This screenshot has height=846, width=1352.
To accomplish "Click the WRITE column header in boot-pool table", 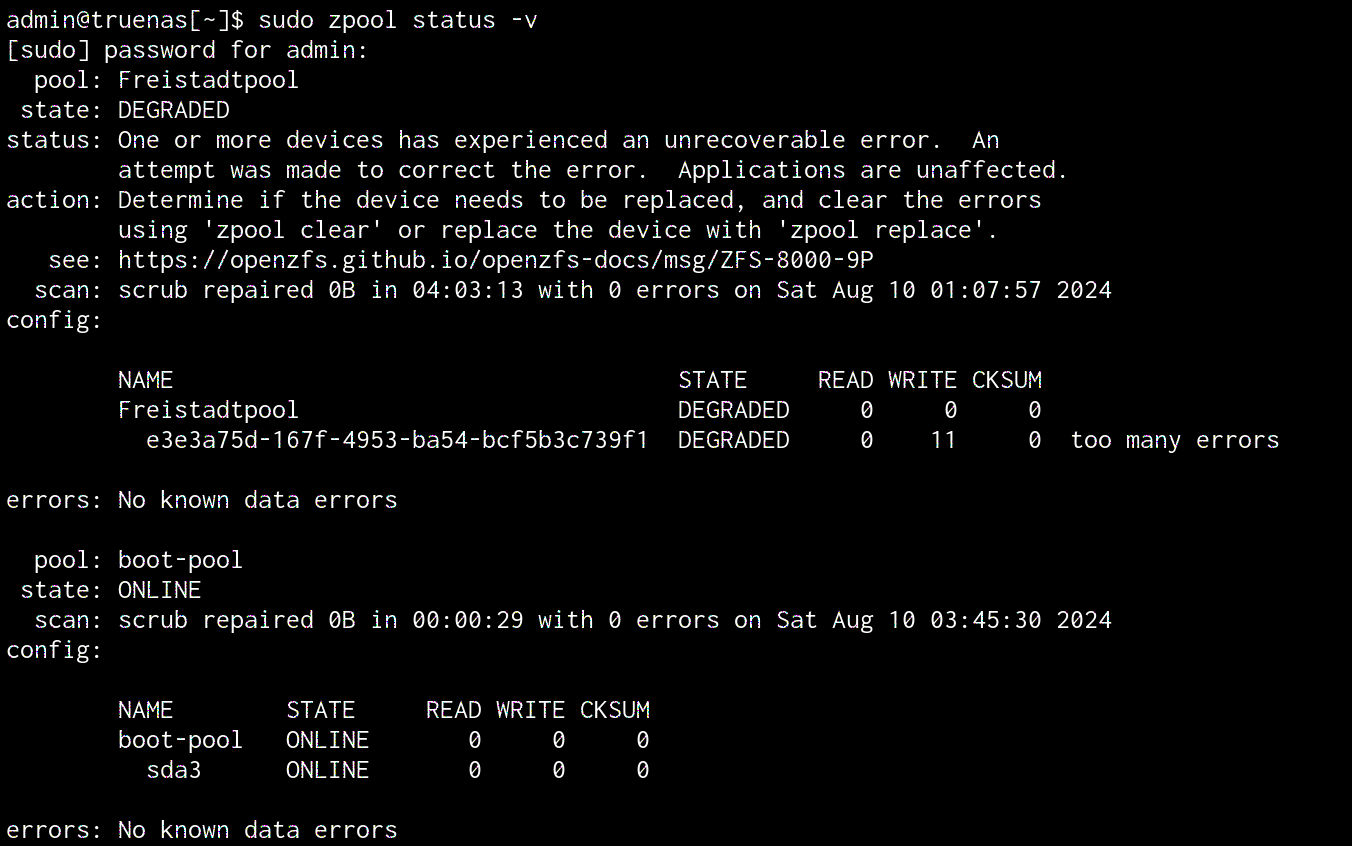I will click(x=530, y=710).
